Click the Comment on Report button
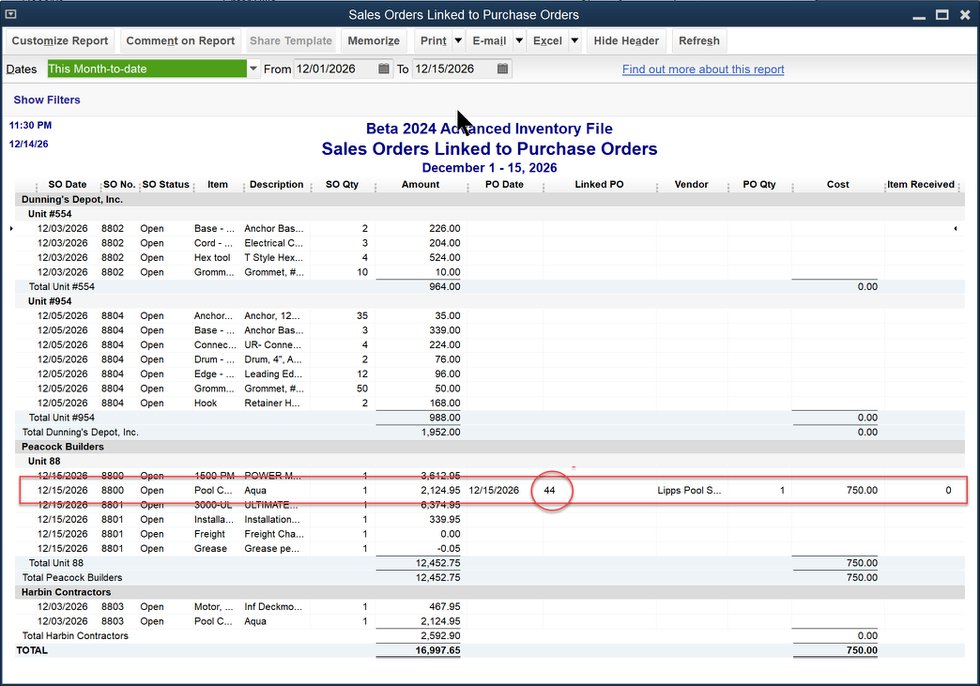The height and width of the screenshot is (686, 980). (x=180, y=41)
